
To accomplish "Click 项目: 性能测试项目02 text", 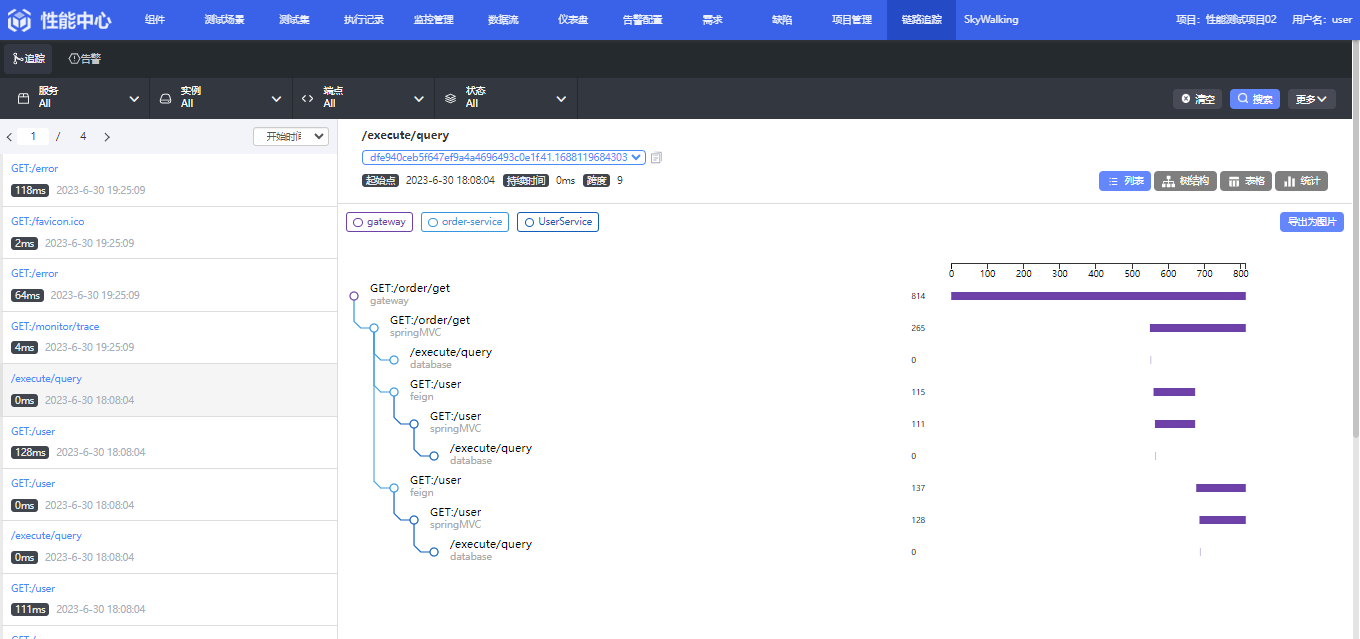I will [1227, 20].
